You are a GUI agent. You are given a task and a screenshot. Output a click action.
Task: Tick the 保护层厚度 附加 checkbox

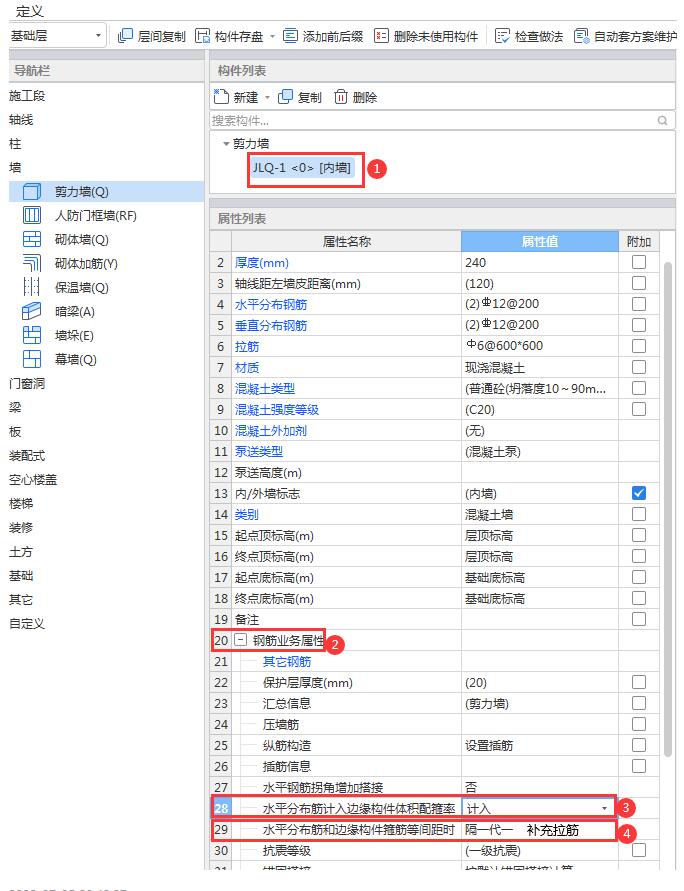pyautogui.click(x=639, y=682)
